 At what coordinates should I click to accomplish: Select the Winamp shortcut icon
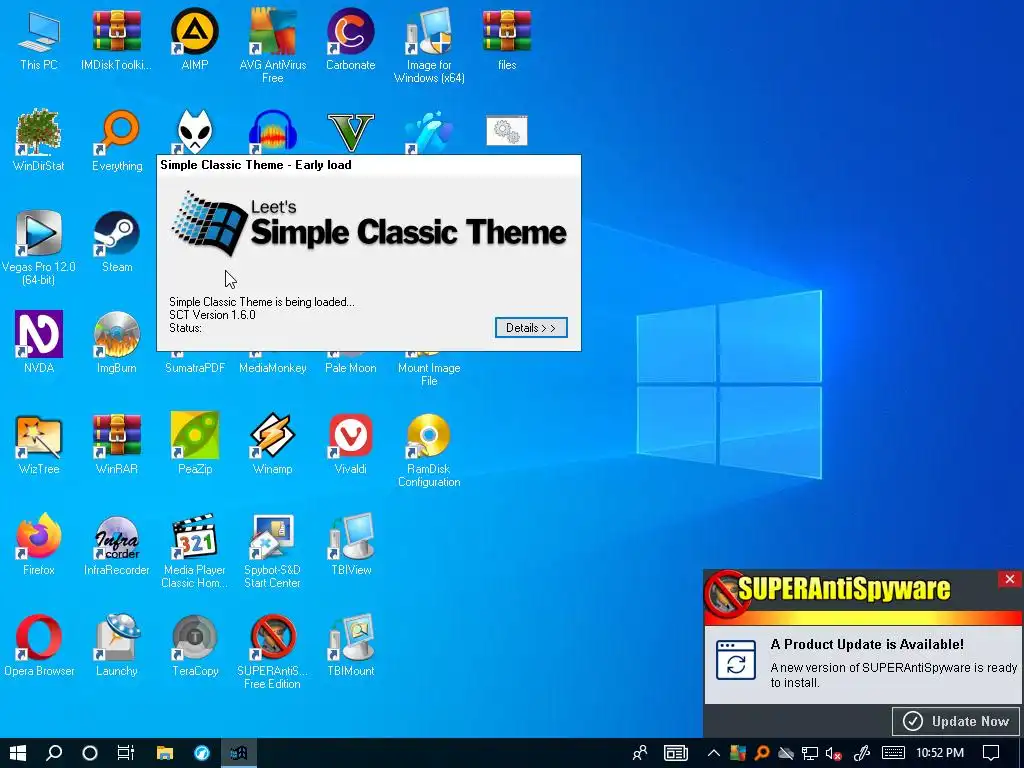click(x=272, y=435)
